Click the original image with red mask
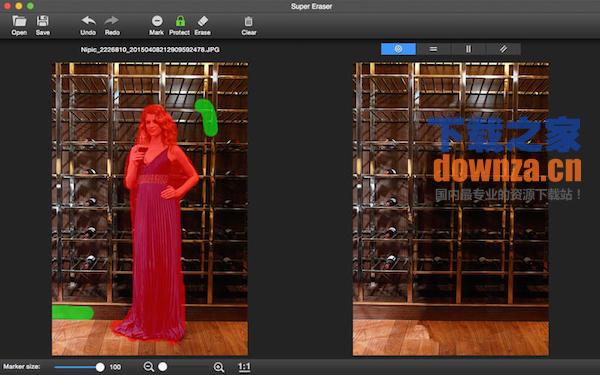This screenshot has width=600, height=375. (150, 209)
